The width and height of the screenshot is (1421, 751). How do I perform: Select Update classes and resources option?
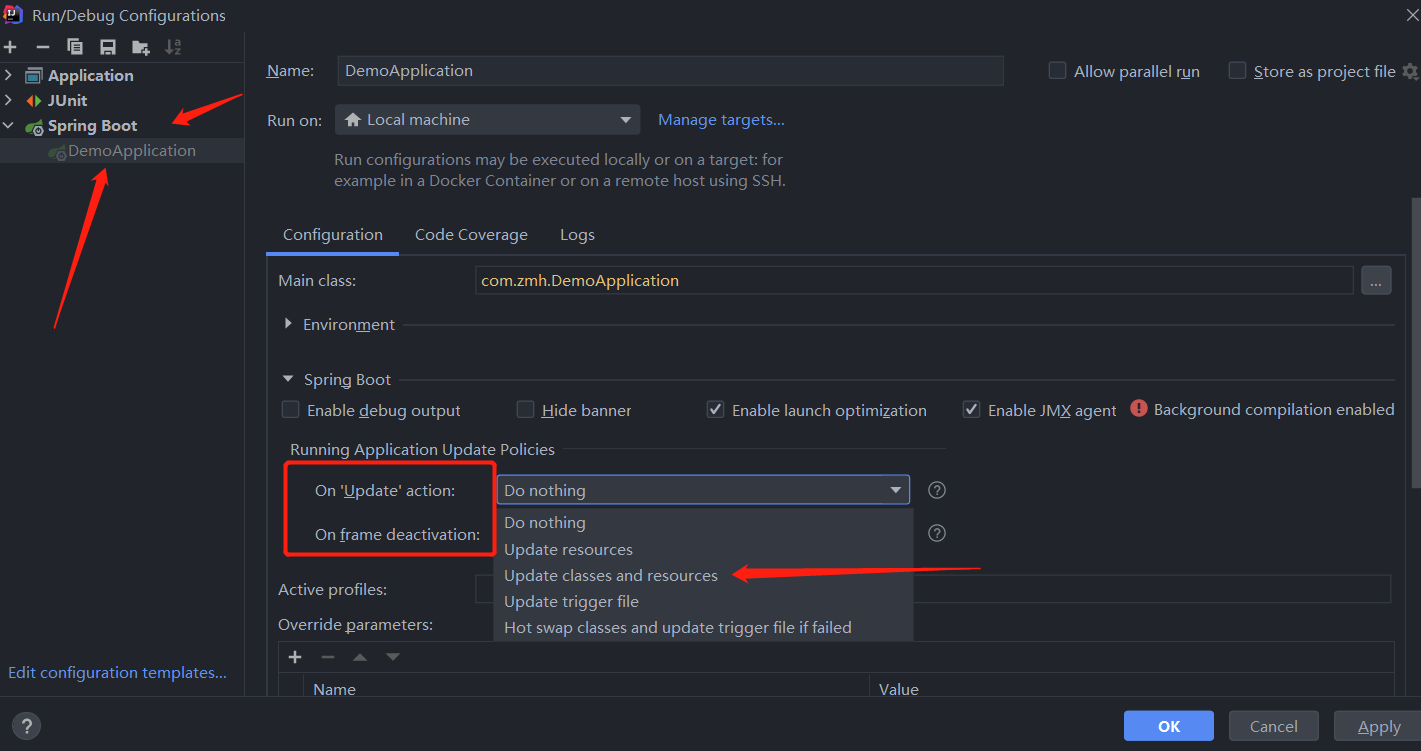(611, 575)
